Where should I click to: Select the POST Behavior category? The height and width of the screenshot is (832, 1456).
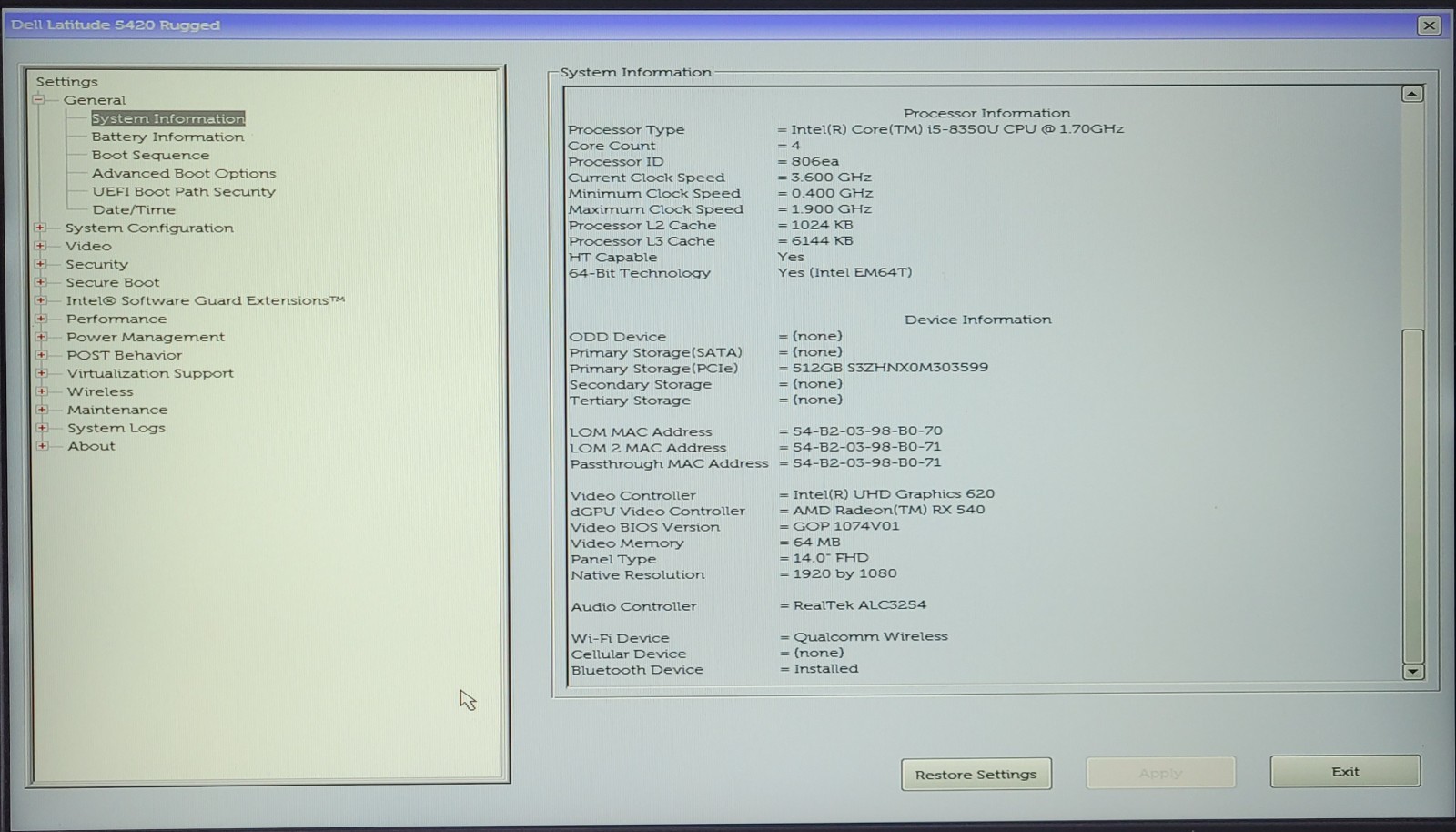click(x=124, y=355)
